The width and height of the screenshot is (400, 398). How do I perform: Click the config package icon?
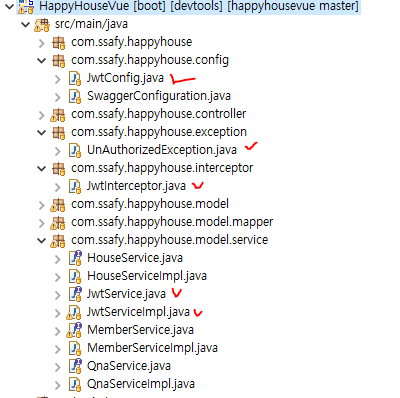59,61
